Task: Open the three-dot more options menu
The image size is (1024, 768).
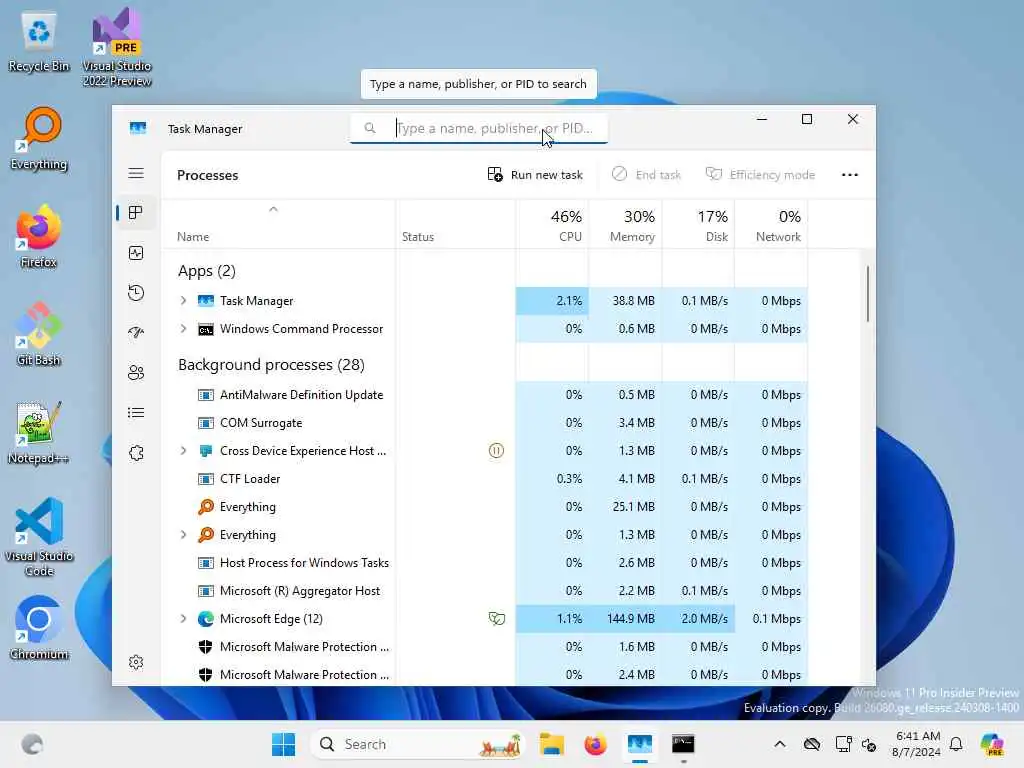Action: [850, 175]
